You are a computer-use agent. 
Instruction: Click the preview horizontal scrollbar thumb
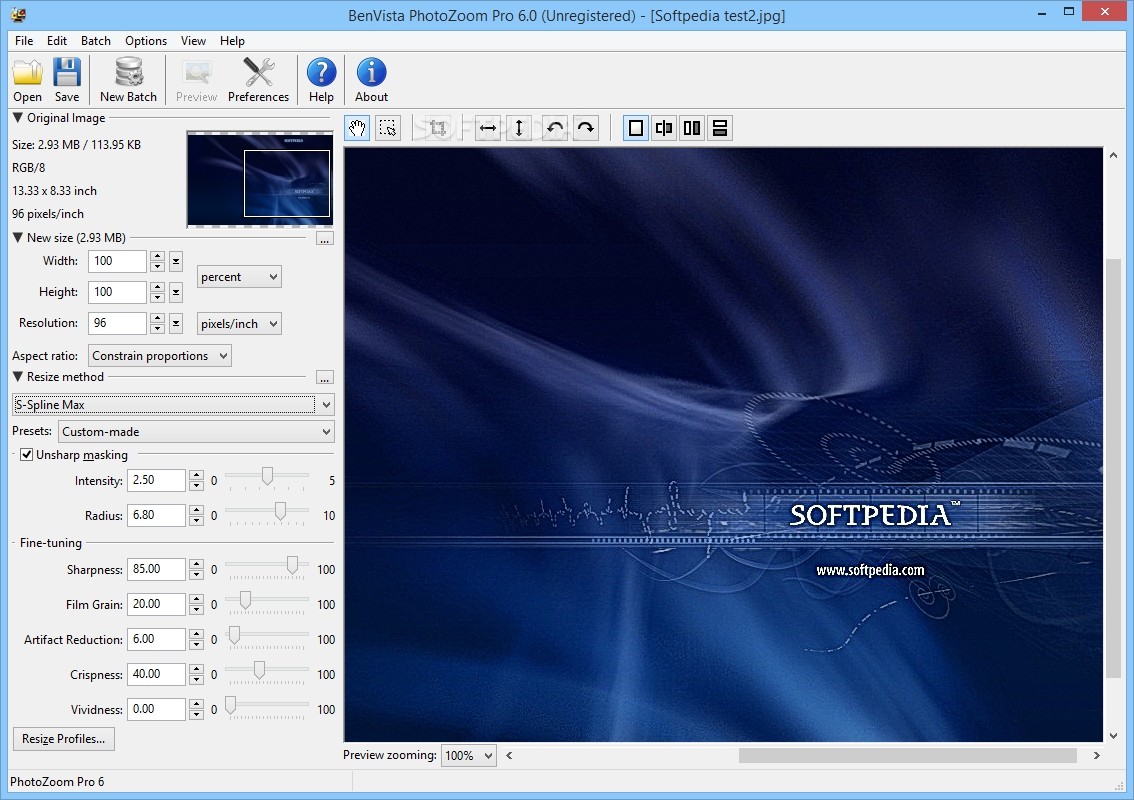[x=908, y=755]
